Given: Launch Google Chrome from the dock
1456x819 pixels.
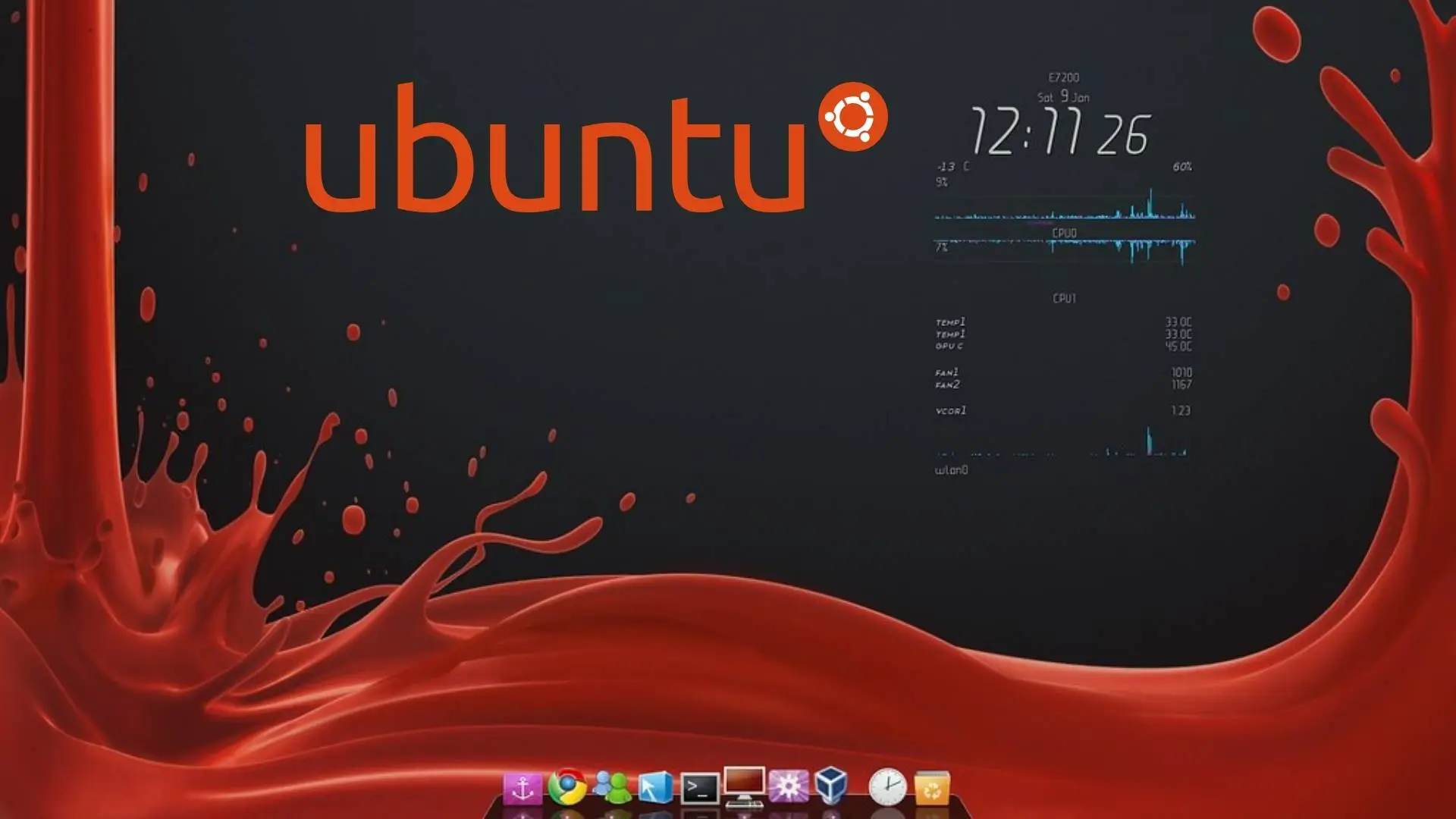Looking at the screenshot, I should pyautogui.click(x=567, y=787).
